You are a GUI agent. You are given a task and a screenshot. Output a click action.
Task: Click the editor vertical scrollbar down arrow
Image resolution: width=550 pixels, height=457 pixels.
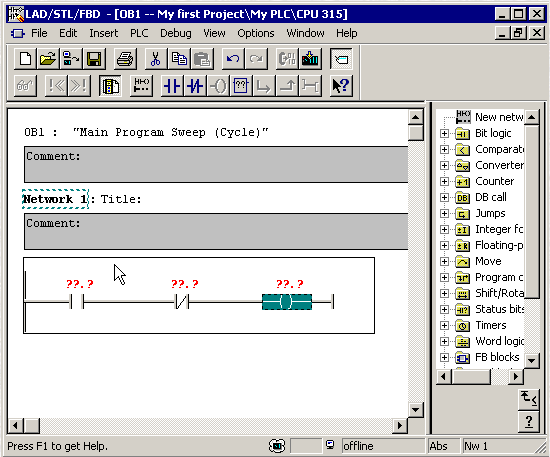pos(416,410)
